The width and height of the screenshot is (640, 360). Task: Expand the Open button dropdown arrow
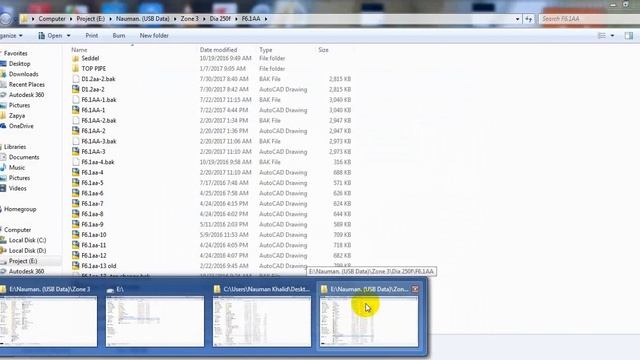click(68, 36)
